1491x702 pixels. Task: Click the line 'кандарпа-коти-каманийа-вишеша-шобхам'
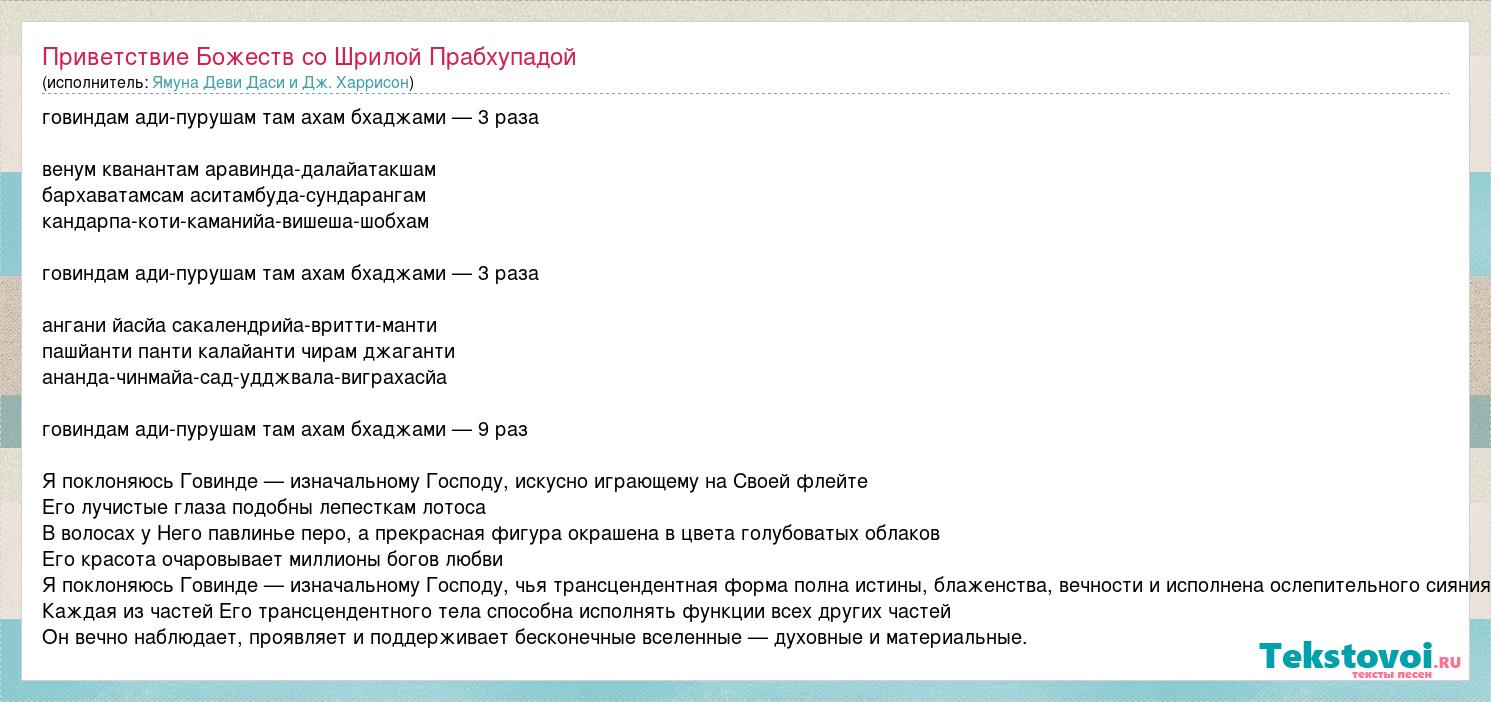(x=235, y=222)
